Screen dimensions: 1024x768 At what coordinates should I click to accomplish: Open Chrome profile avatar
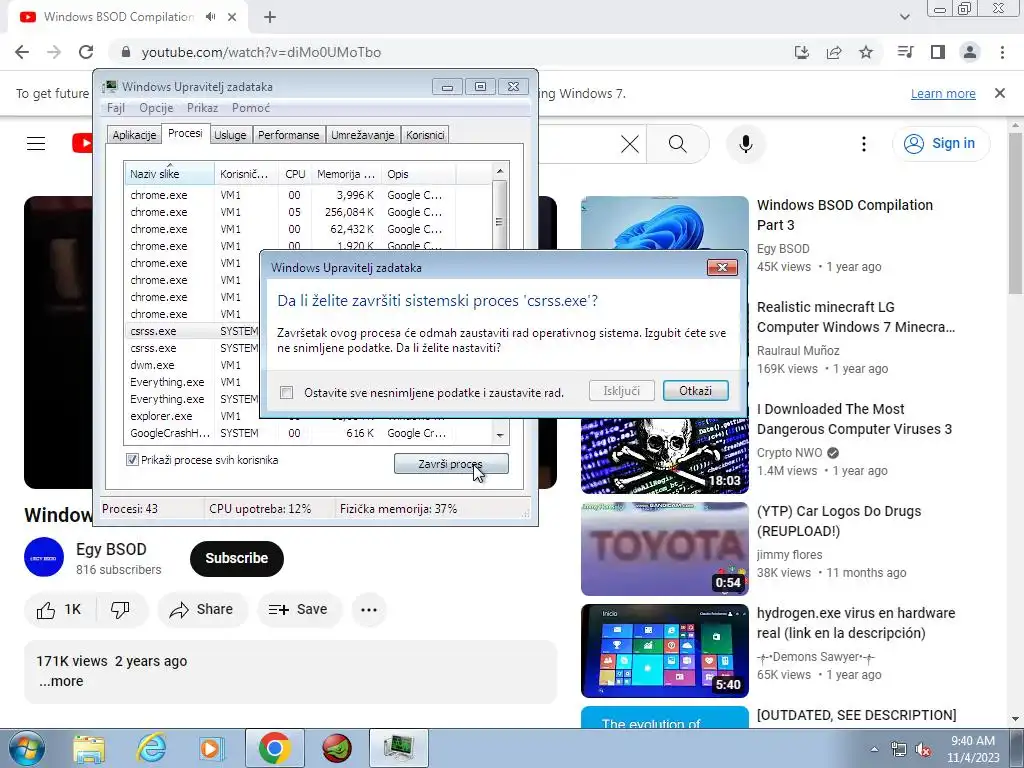click(970, 52)
